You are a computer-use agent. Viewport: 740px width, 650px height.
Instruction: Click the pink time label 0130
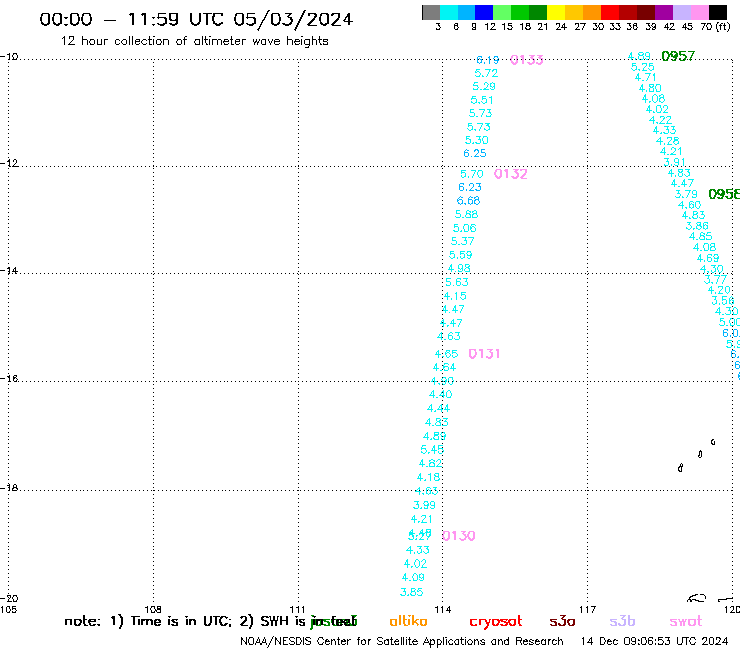[459, 536]
